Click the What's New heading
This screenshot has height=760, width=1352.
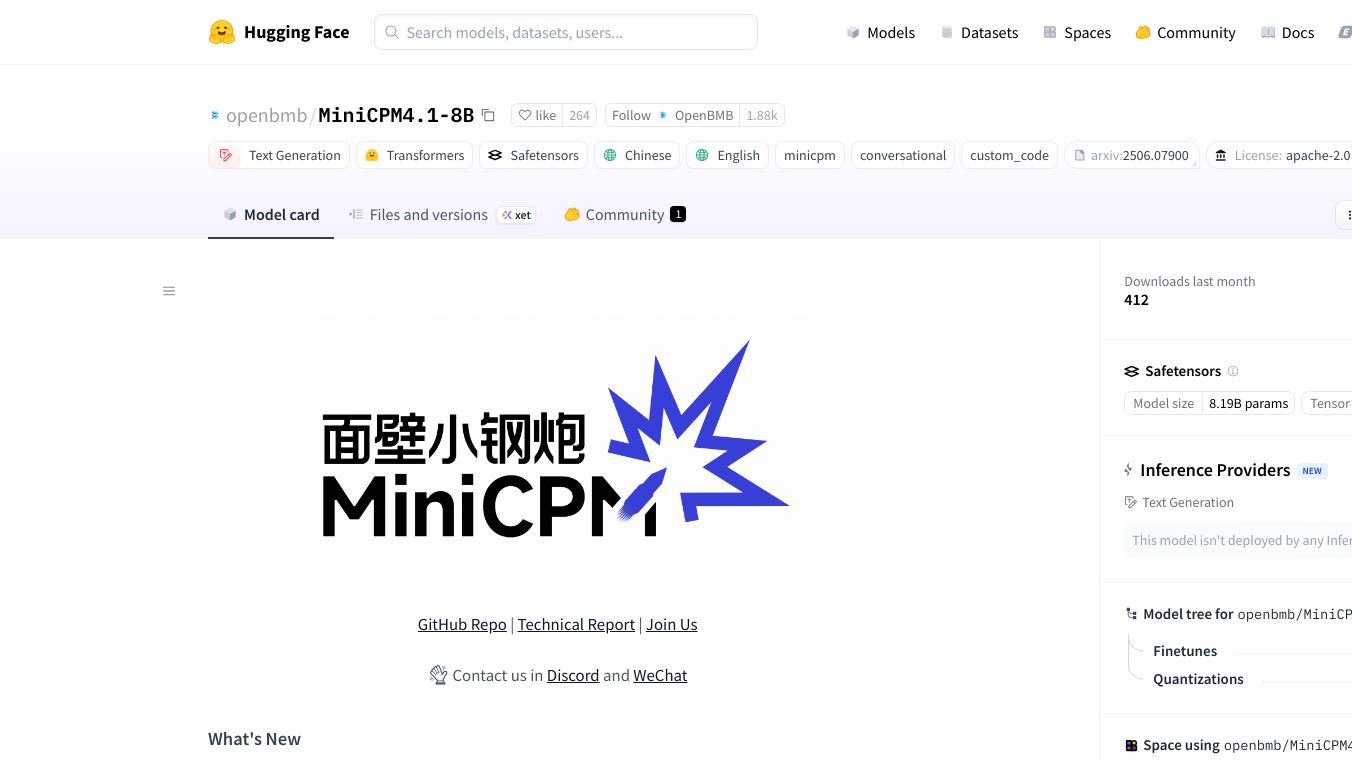pos(254,739)
